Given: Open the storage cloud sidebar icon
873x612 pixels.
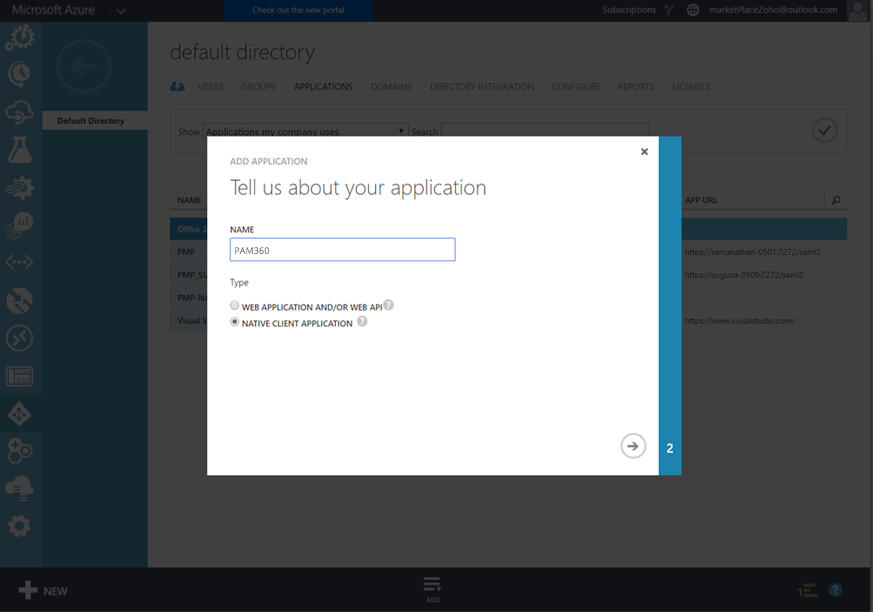Looking at the screenshot, I should (x=19, y=488).
